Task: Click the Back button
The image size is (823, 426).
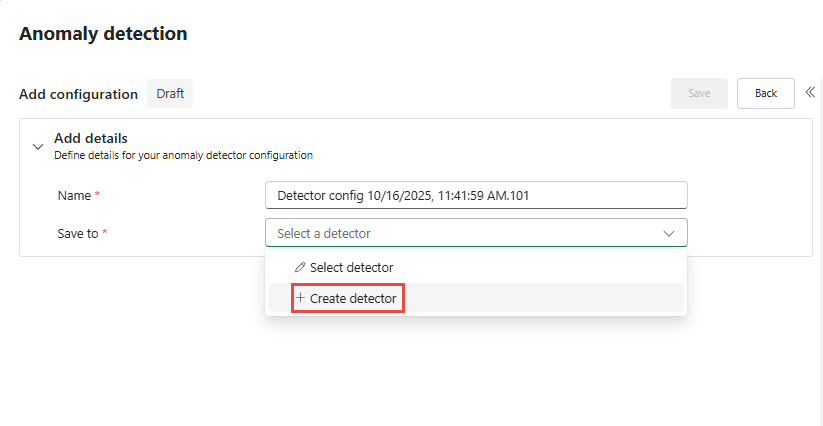Action: [x=766, y=93]
